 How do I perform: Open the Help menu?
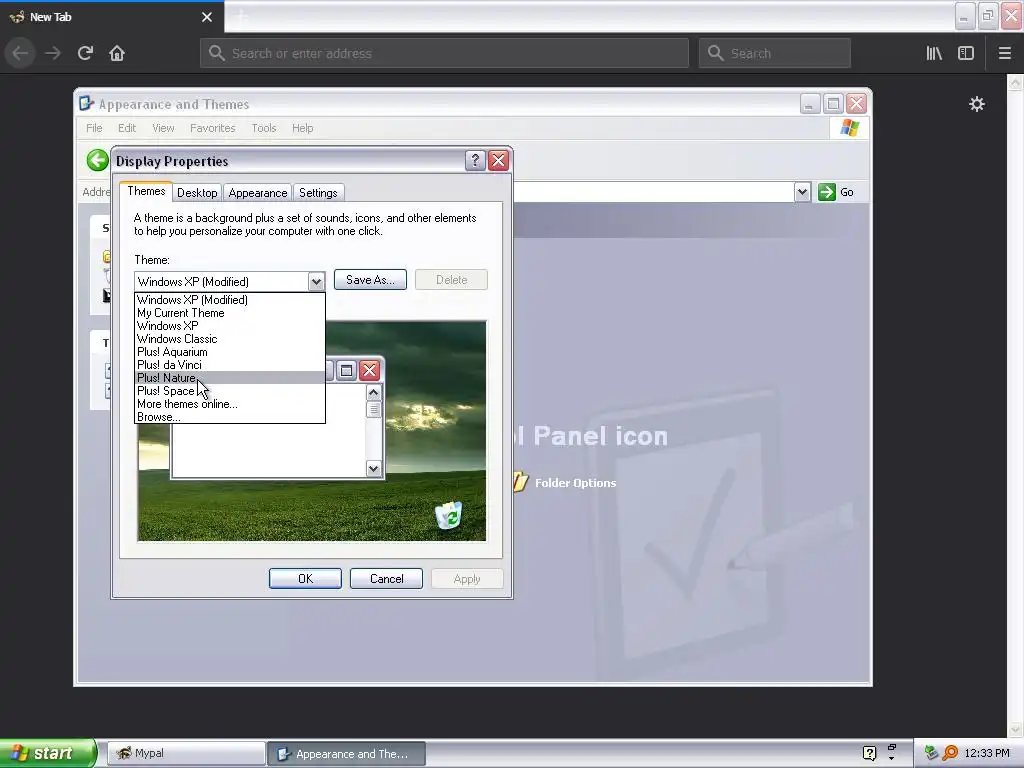(x=302, y=128)
